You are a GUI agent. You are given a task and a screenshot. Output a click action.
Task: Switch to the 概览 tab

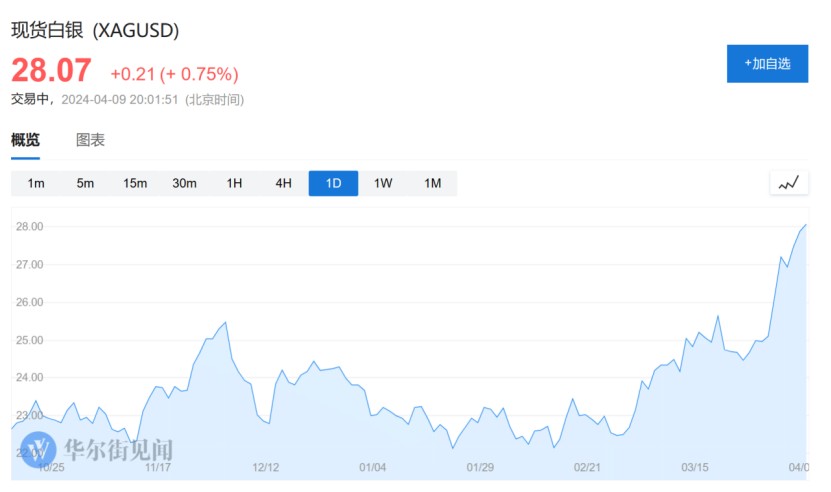click(25, 141)
